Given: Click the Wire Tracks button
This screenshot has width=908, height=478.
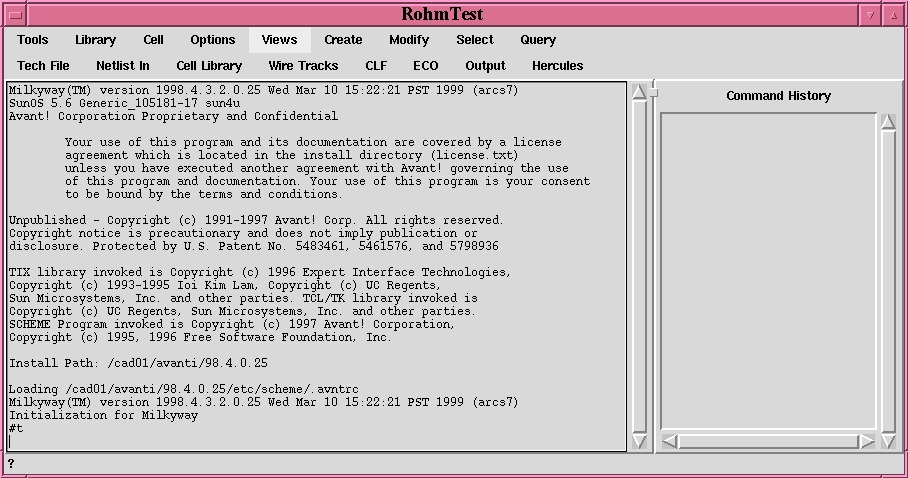Looking at the screenshot, I should pyautogui.click(x=303, y=66).
